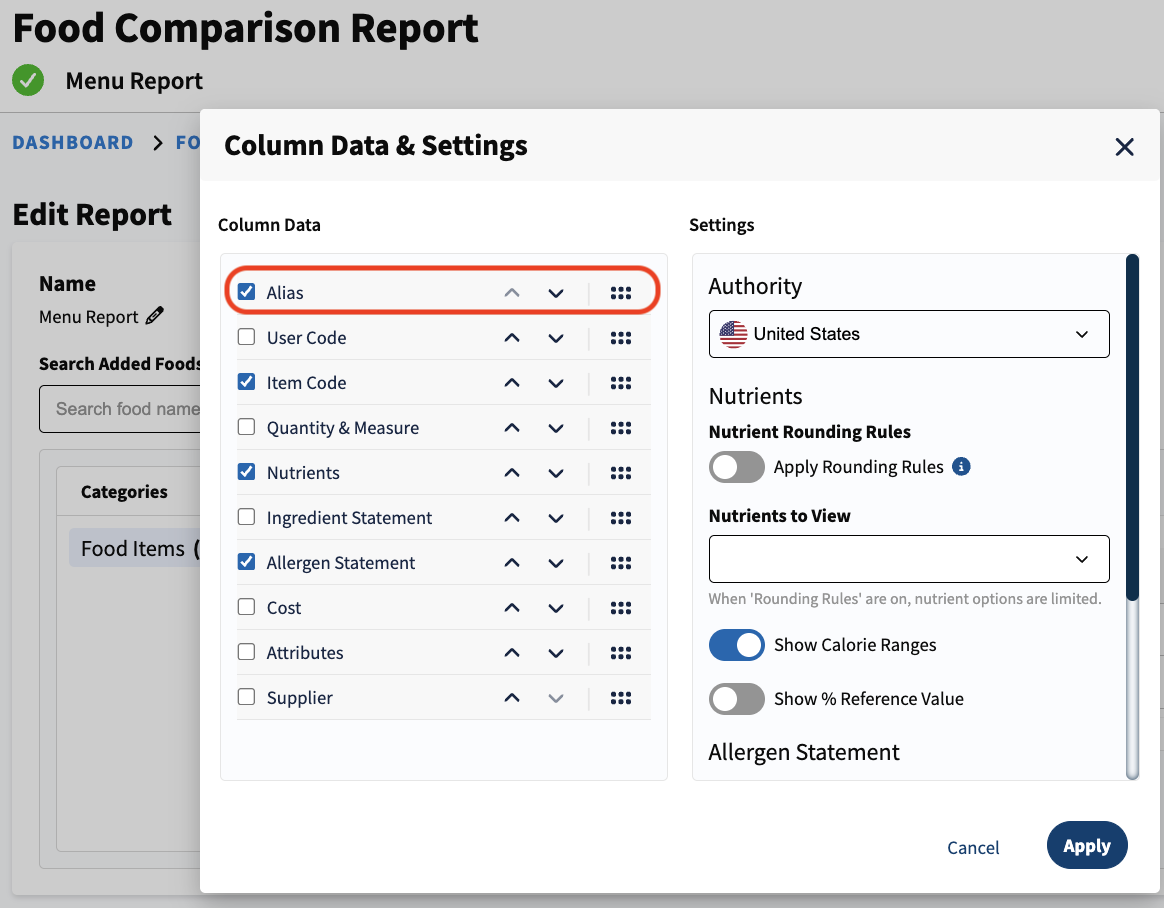Move Attributes row up
Screen dimensions: 1164x908
click(511, 653)
